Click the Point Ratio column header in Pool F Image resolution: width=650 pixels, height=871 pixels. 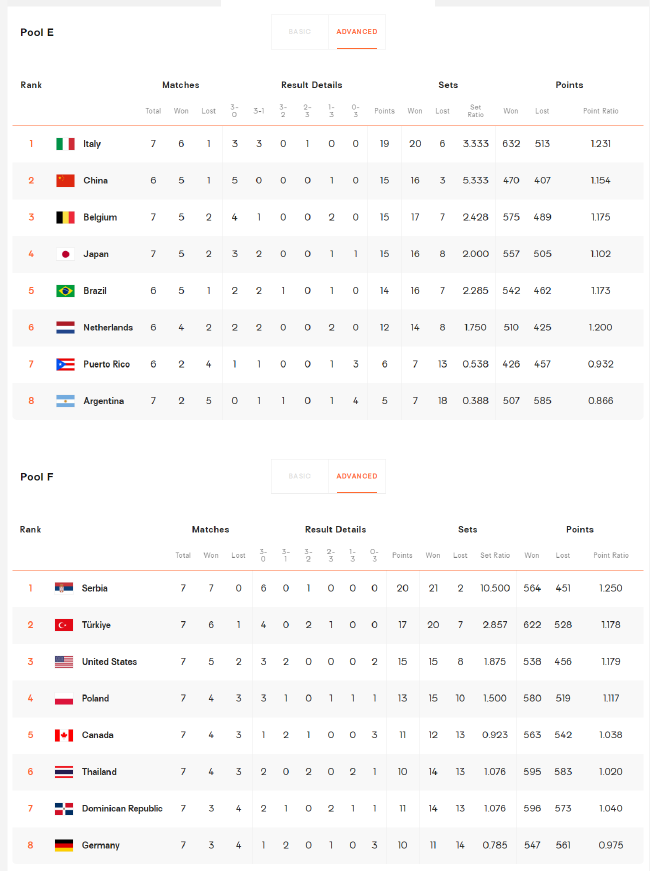click(611, 555)
